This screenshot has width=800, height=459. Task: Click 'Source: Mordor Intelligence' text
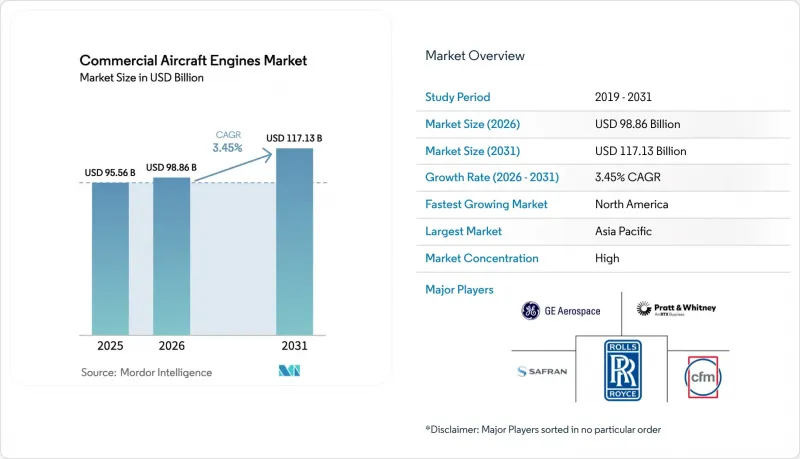(x=146, y=372)
